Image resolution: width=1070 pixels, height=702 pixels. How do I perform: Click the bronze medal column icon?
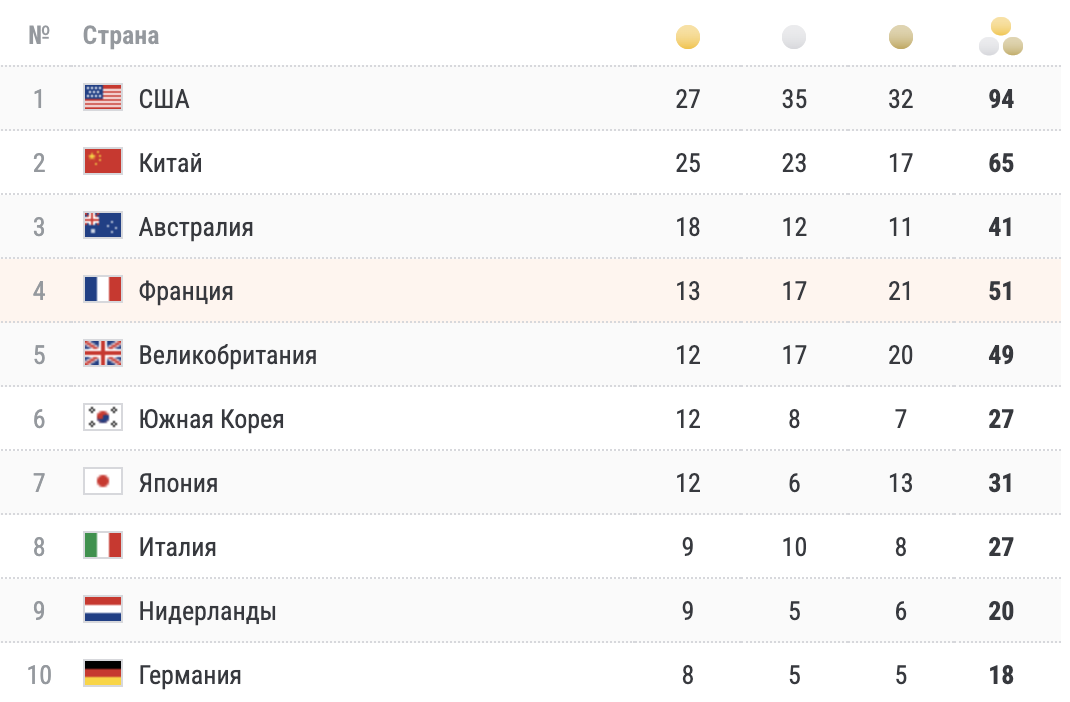pos(901,38)
